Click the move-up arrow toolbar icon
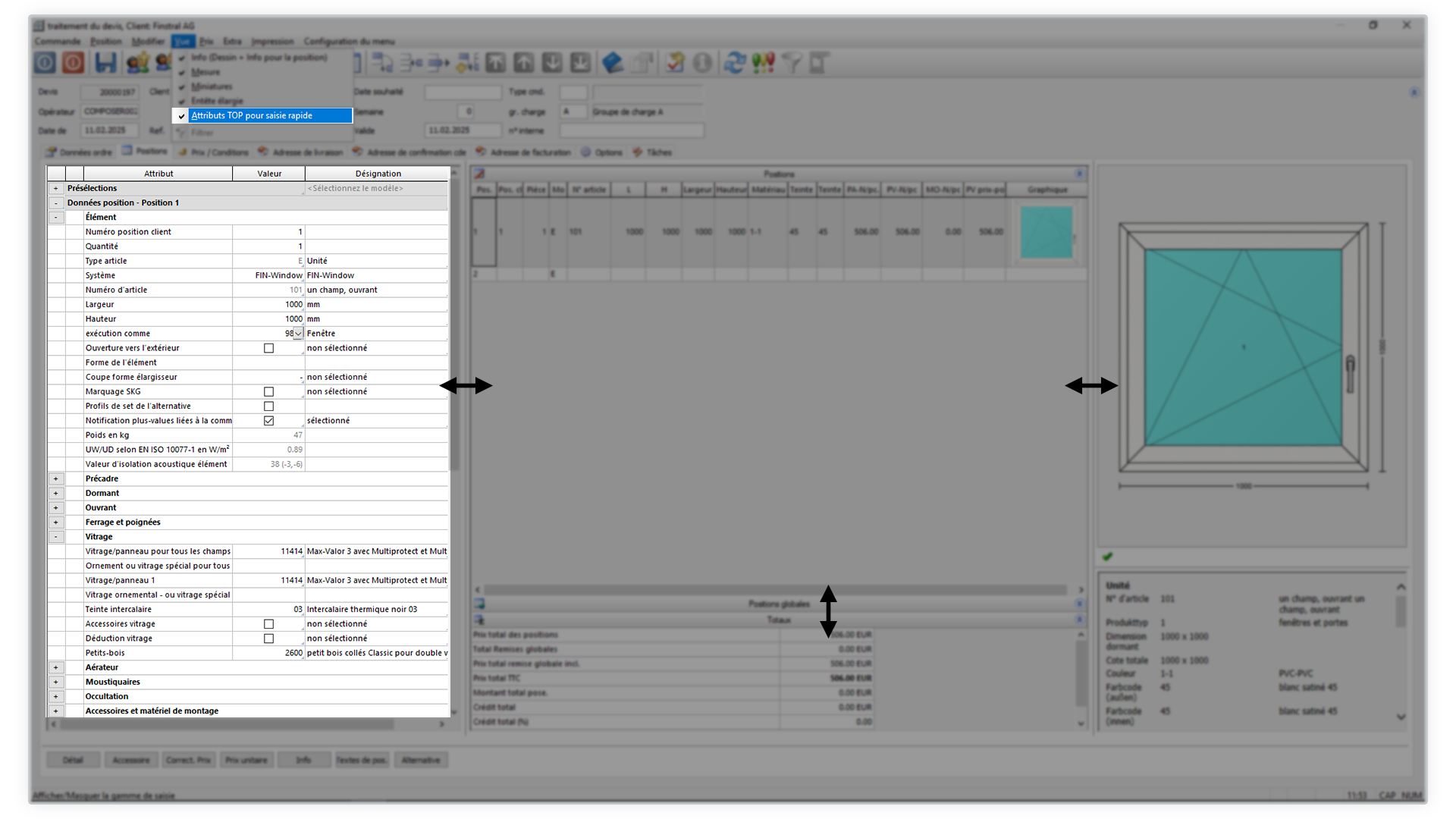 tap(524, 62)
